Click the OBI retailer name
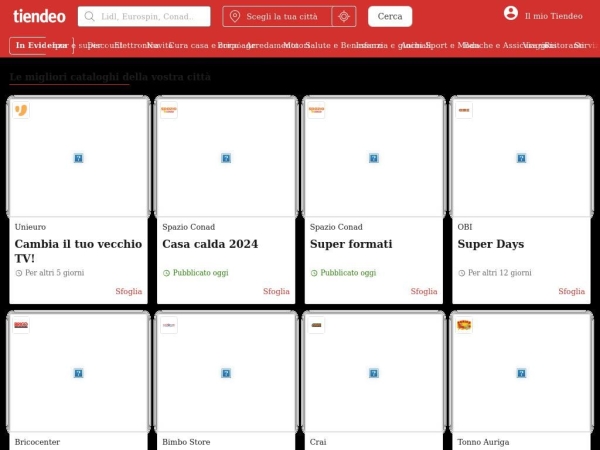This screenshot has width=600, height=450. coord(465,227)
